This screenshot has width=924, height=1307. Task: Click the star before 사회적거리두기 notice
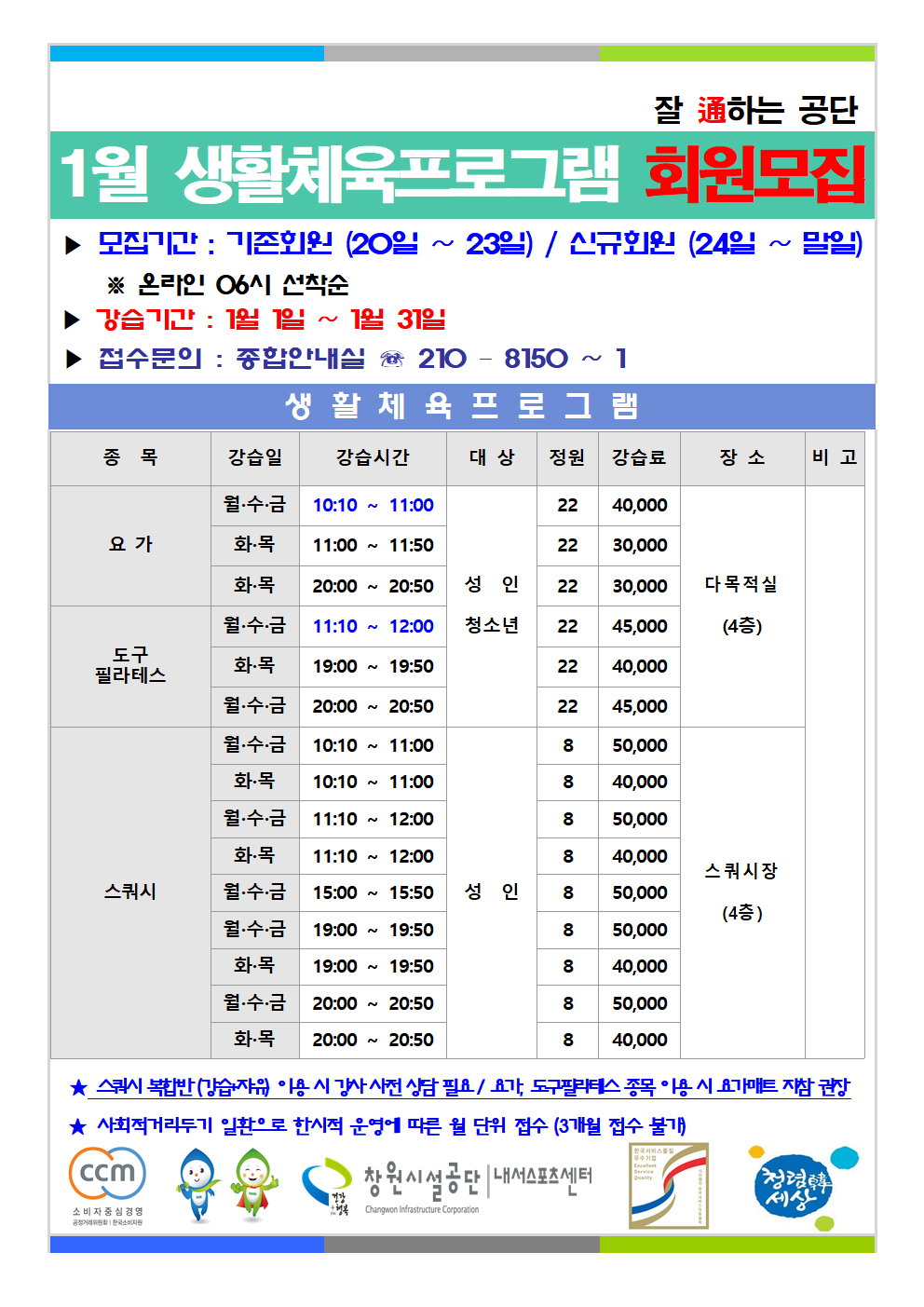click(78, 1126)
